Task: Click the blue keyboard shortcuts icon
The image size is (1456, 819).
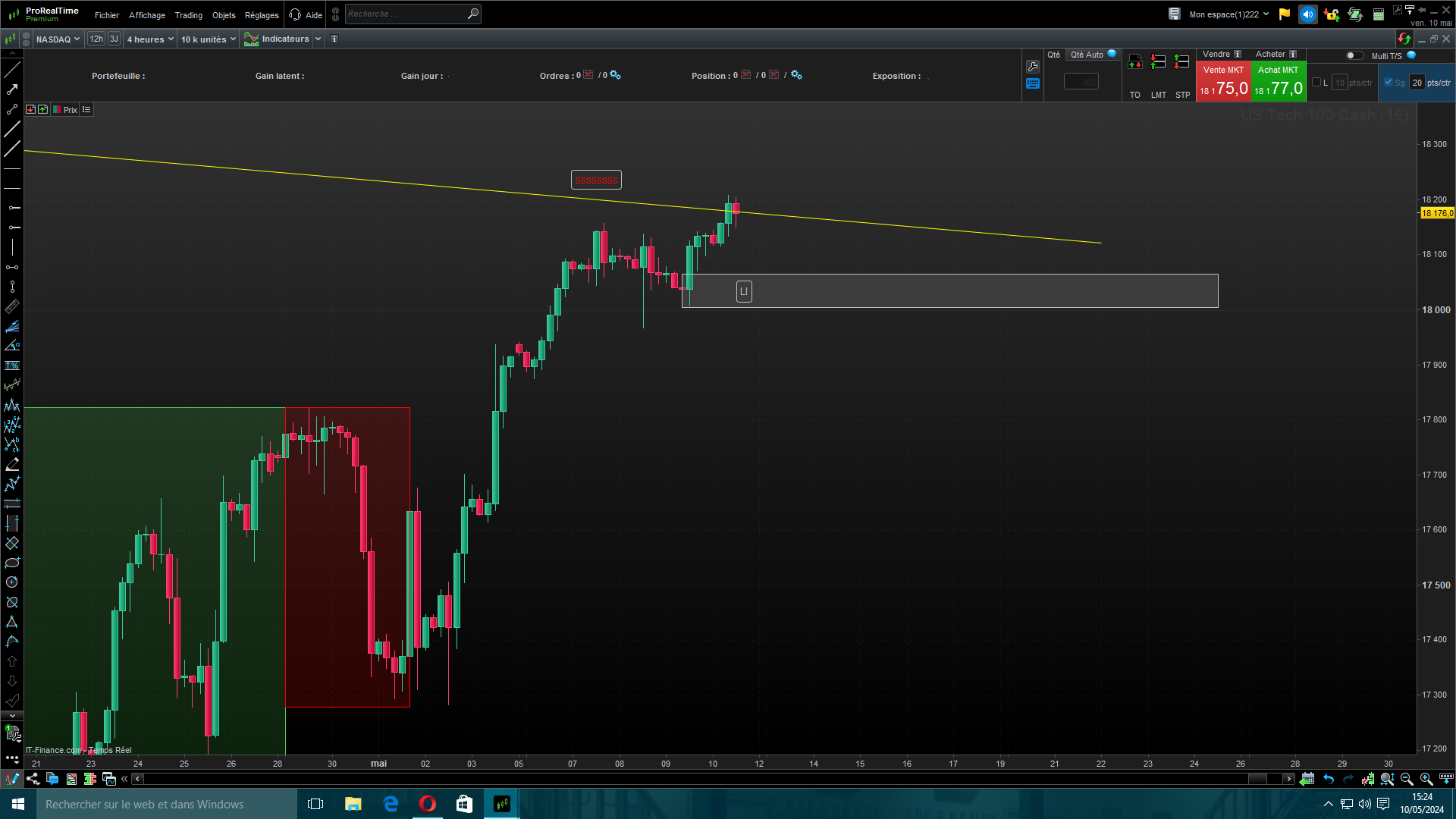Action: (1032, 84)
